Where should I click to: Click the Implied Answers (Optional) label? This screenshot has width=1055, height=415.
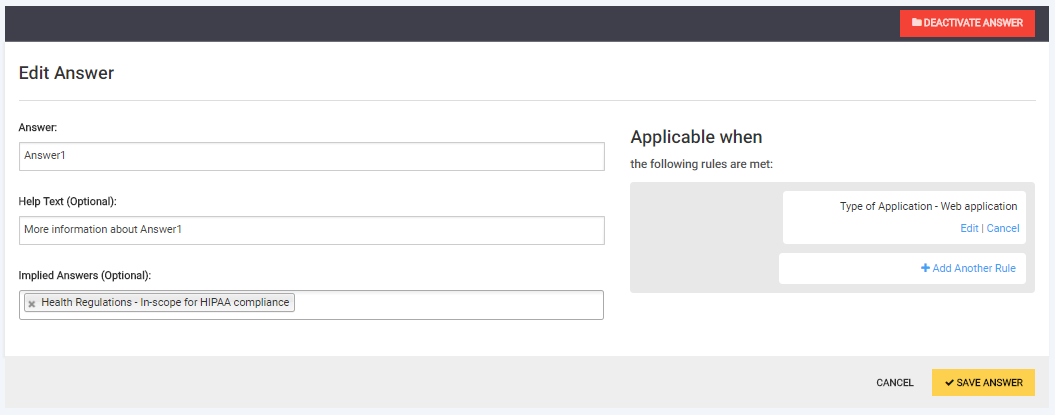coord(84,275)
